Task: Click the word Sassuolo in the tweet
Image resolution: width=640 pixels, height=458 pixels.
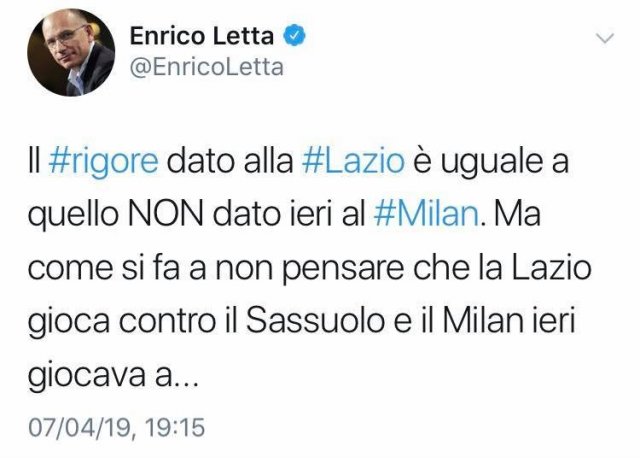Action: point(316,322)
